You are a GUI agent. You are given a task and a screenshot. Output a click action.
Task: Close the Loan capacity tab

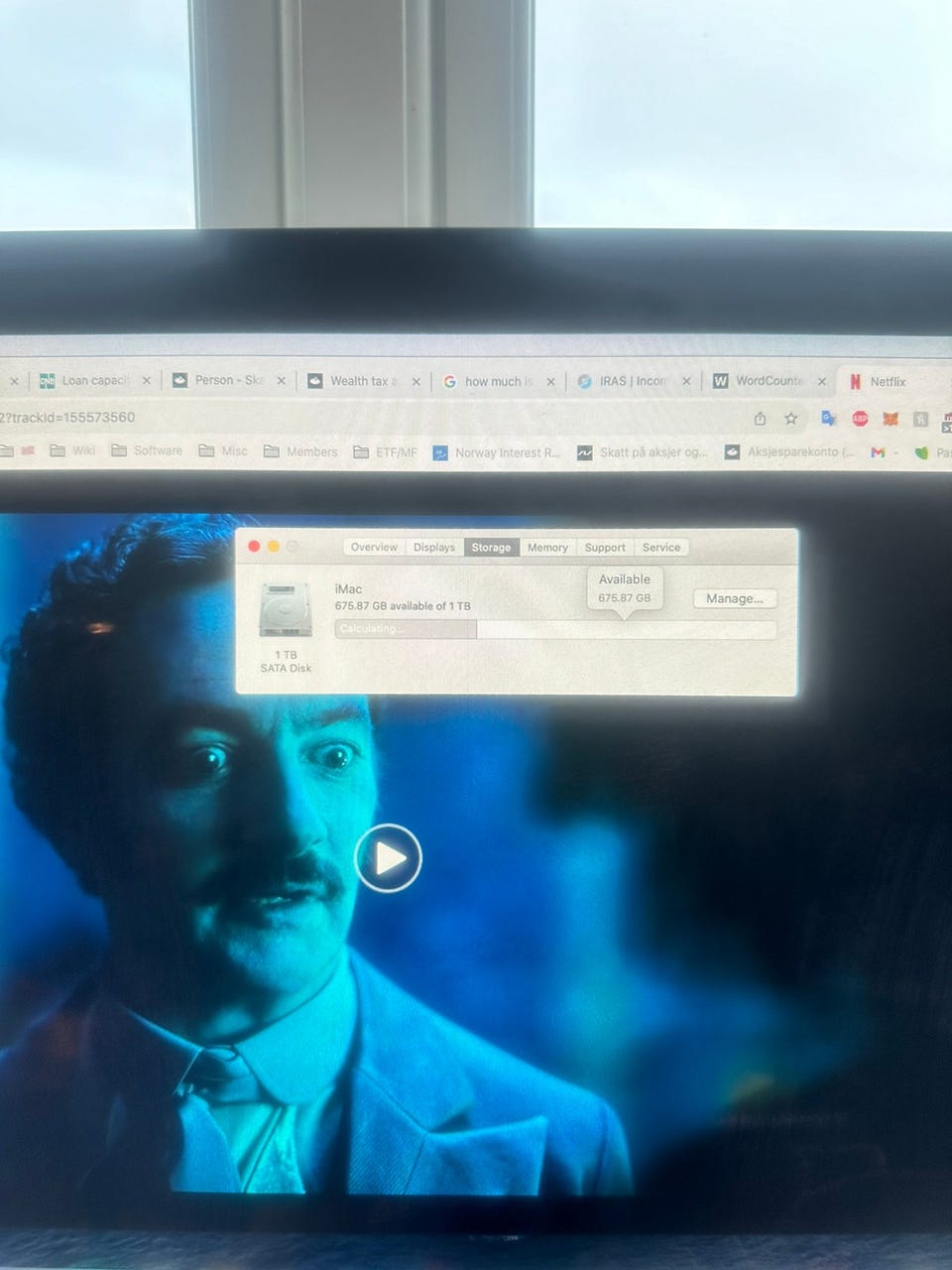147,380
